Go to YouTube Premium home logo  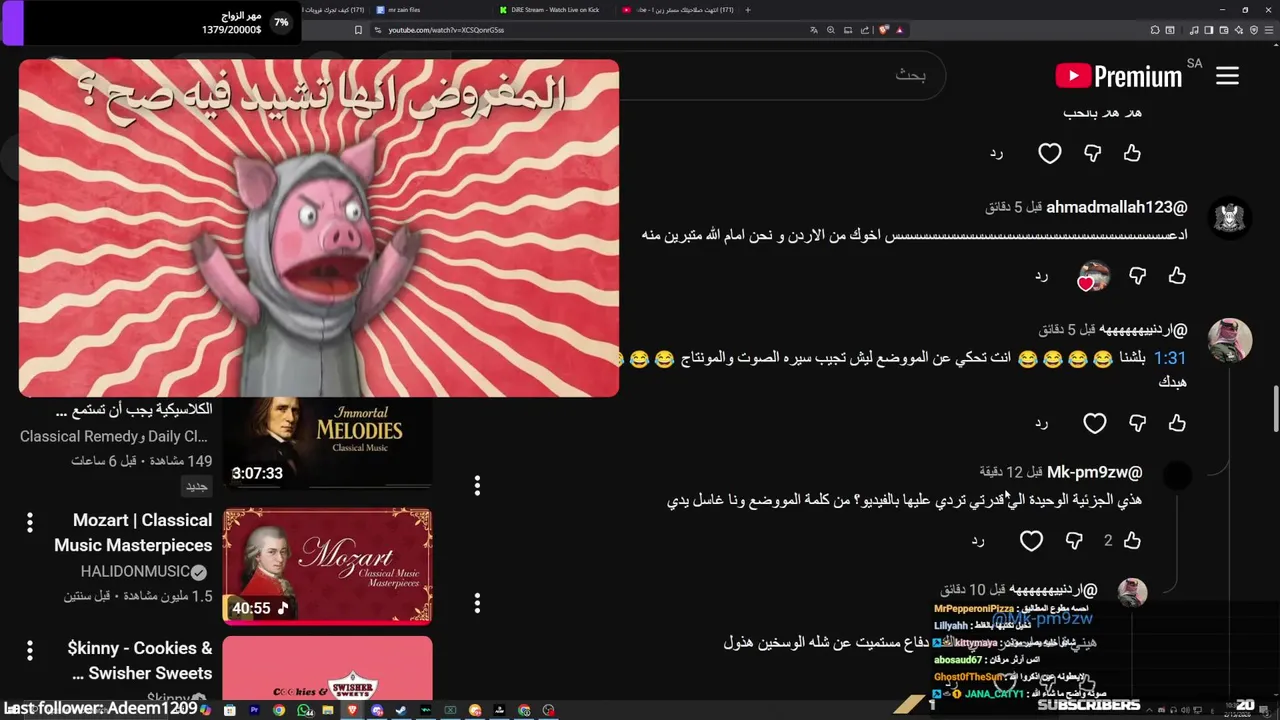pyautogui.click(x=1118, y=76)
